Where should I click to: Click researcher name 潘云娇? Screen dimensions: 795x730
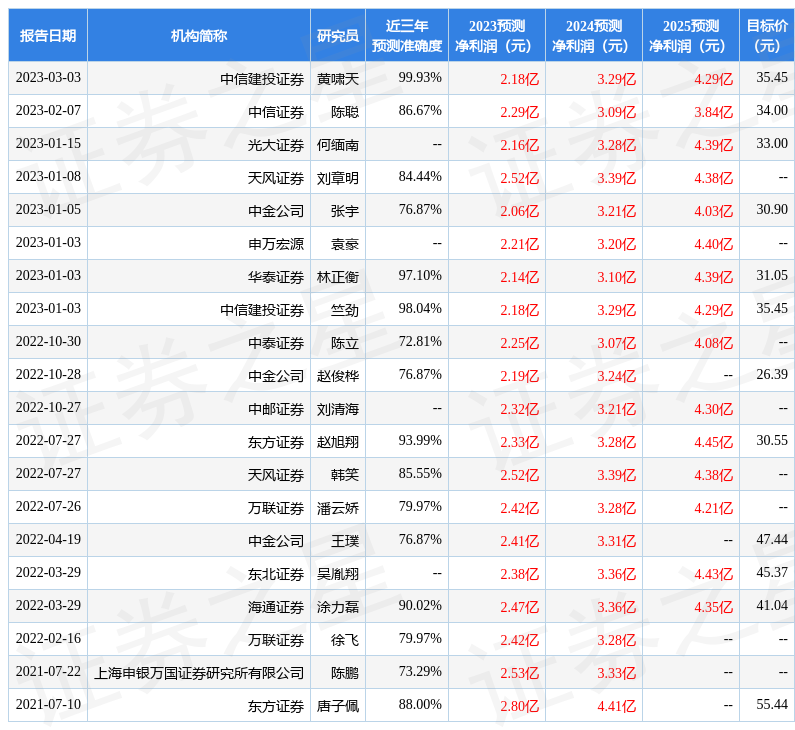(x=338, y=508)
